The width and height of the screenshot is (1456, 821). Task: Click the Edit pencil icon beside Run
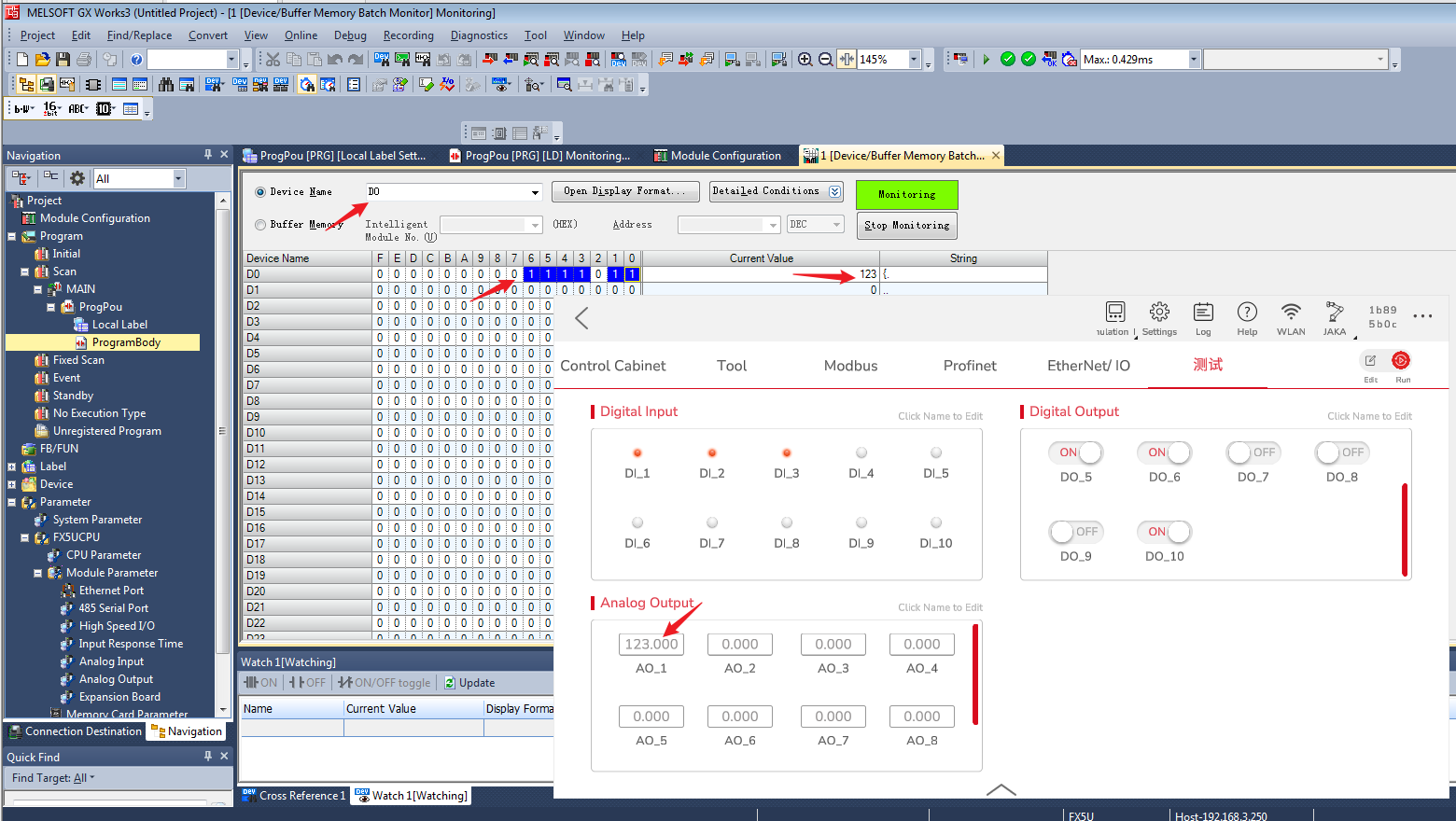(1370, 361)
